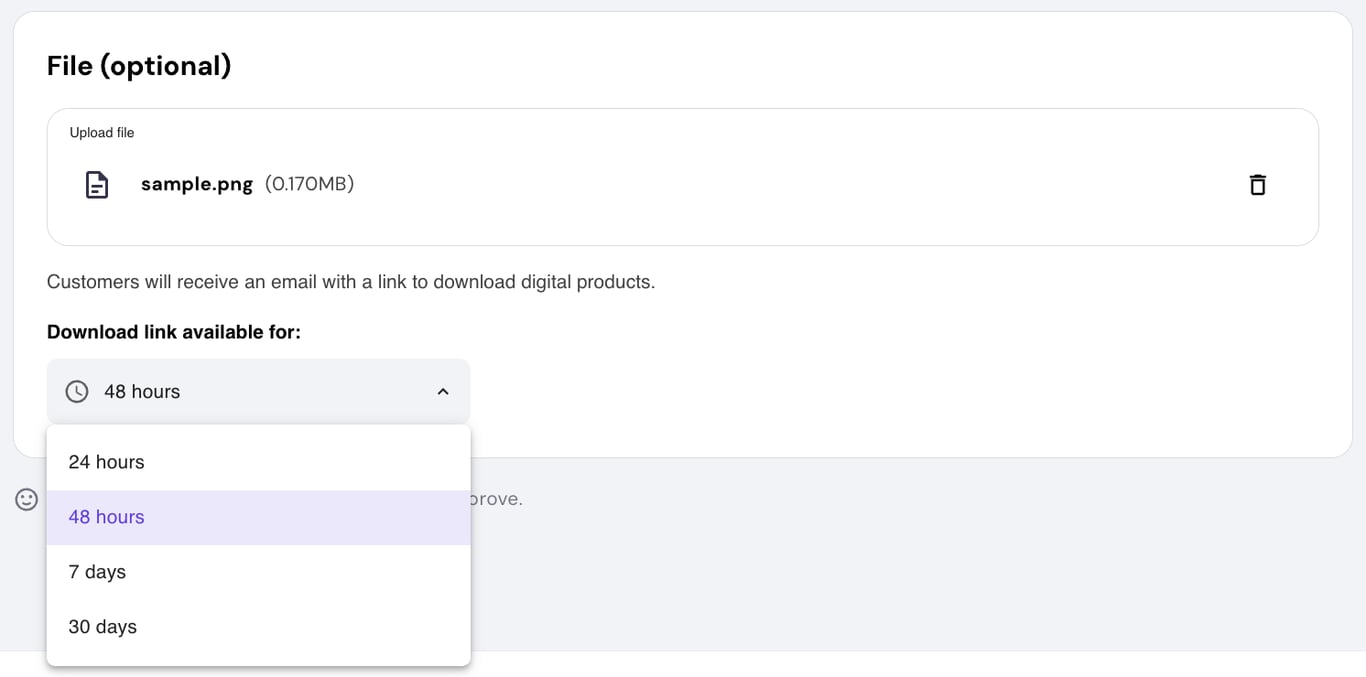Click the file size text 0.170MB
Image resolution: width=1366 pixels, height=677 pixels.
310,184
